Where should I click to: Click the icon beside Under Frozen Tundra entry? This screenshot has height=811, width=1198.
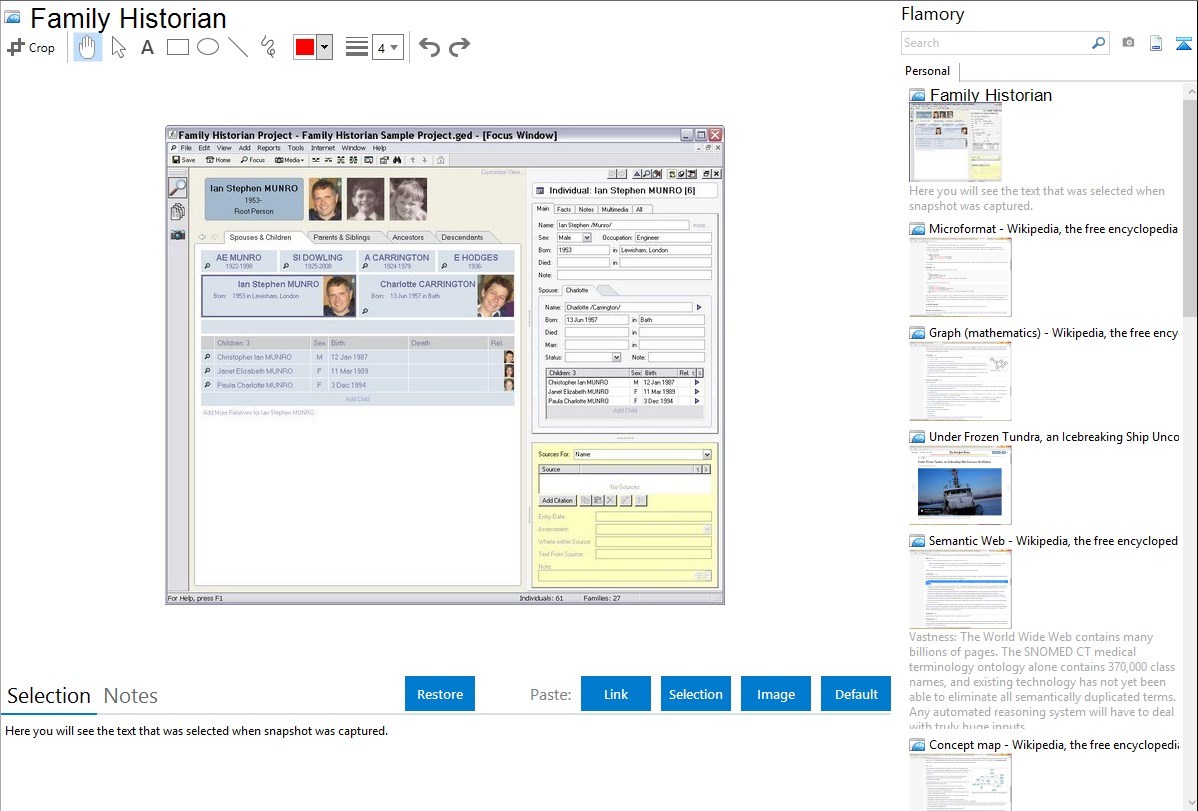click(x=917, y=437)
